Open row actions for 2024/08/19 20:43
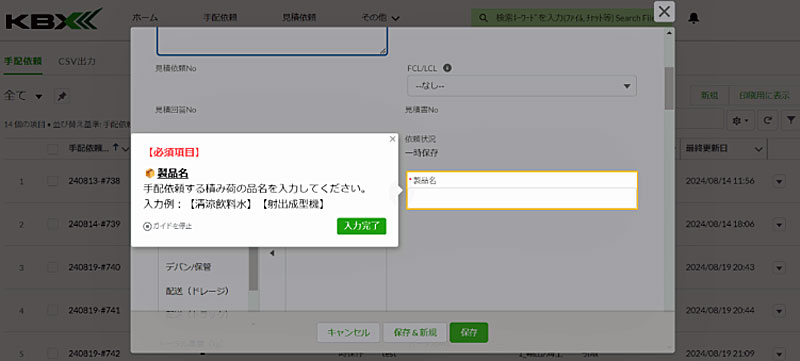Image resolution: width=800 pixels, height=361 pixels. click(x=780, y=267)
